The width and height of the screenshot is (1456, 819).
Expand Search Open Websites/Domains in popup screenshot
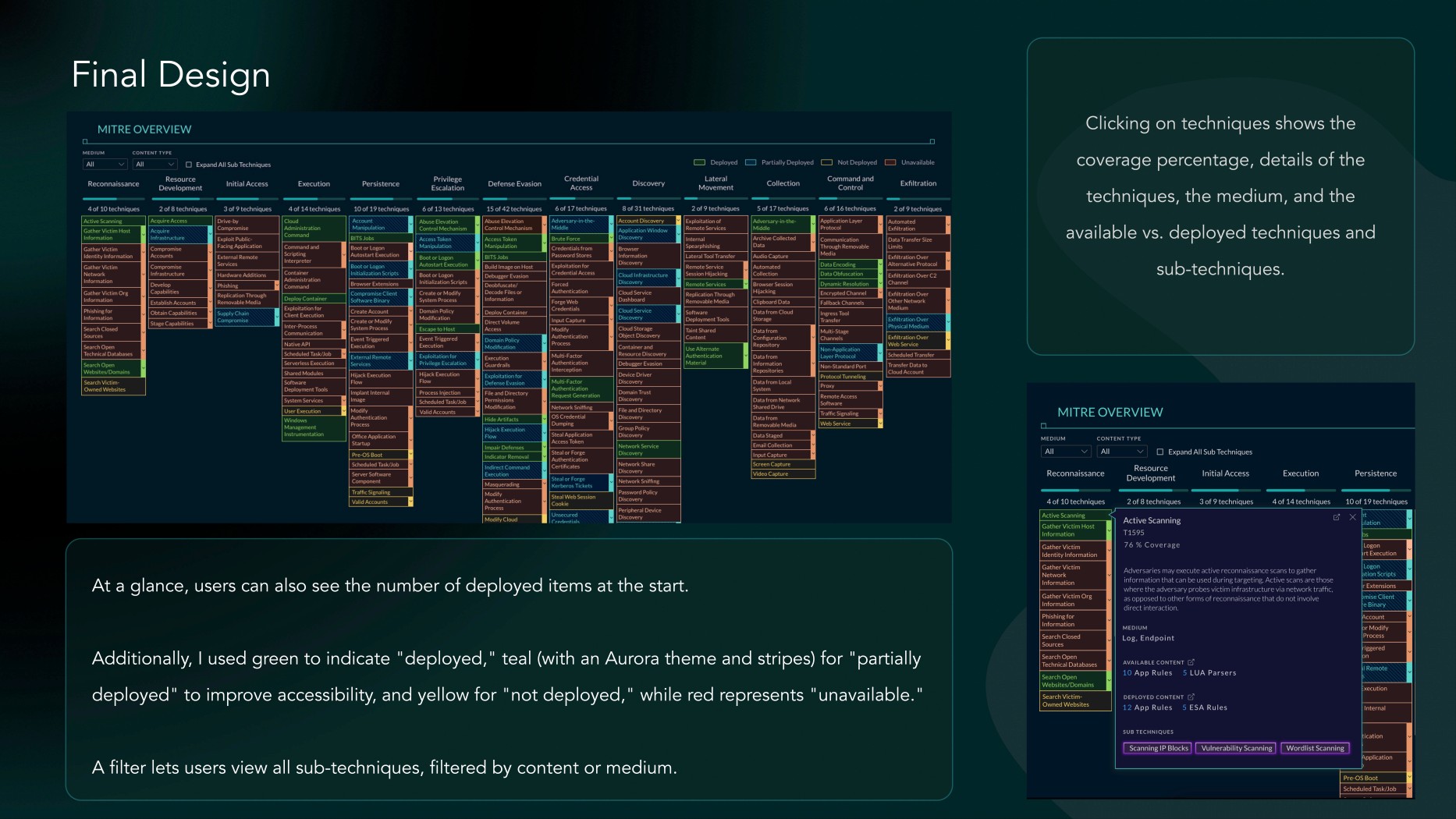[1109, 681]
